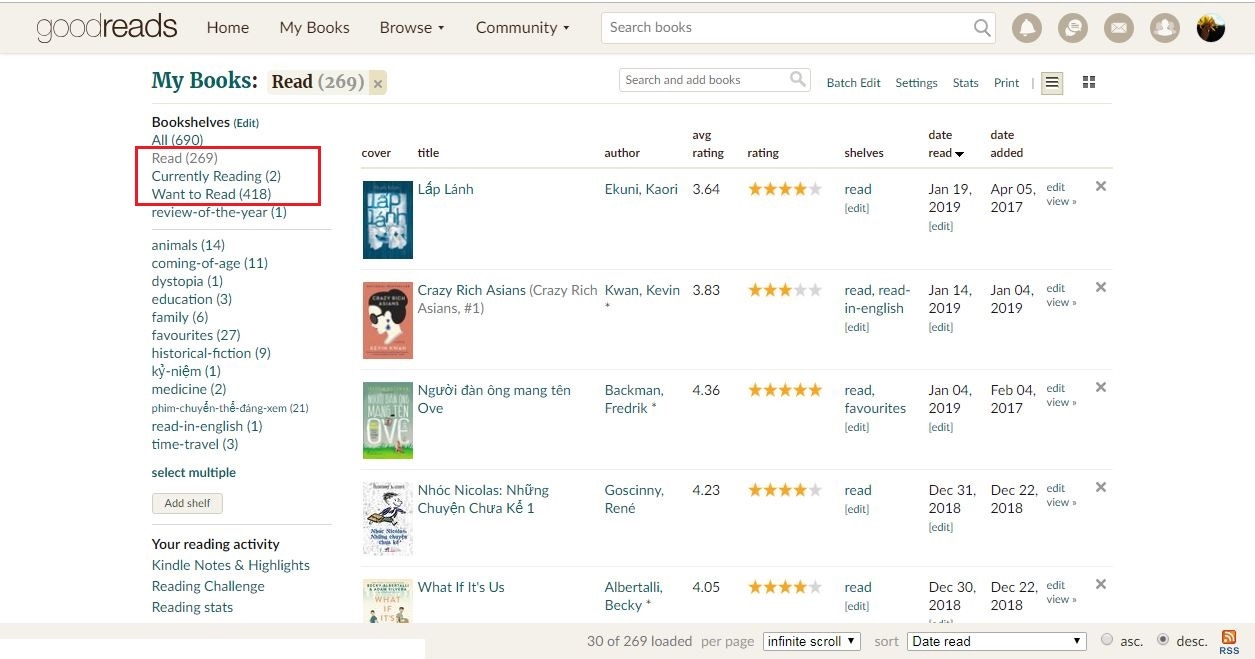The image size is (1255, 659).
Task: Click select multiple link
Action: pyautogui.click(x=194, y=472)
